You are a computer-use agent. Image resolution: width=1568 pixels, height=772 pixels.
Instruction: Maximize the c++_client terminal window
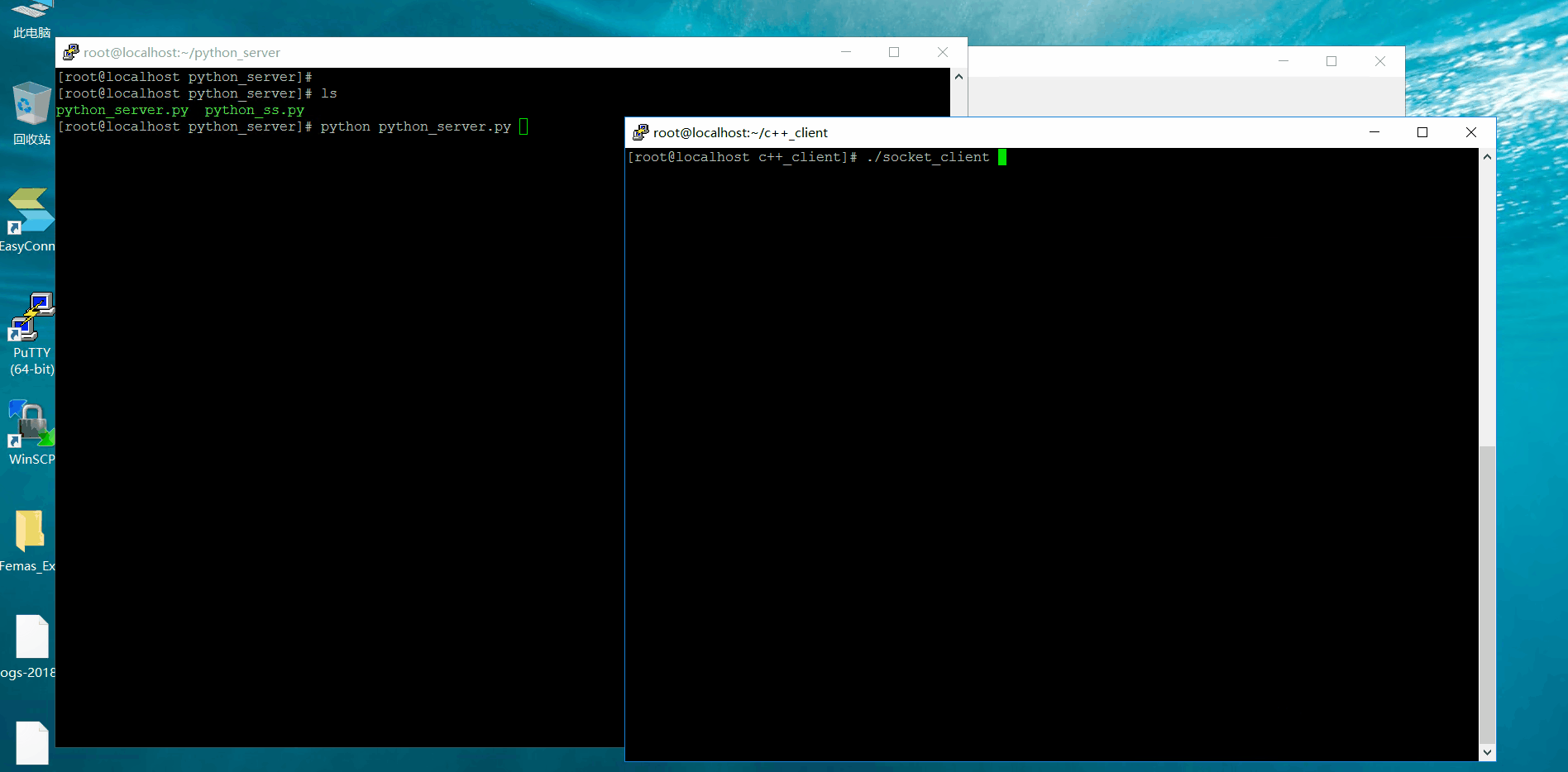(x=1422, y=132)
